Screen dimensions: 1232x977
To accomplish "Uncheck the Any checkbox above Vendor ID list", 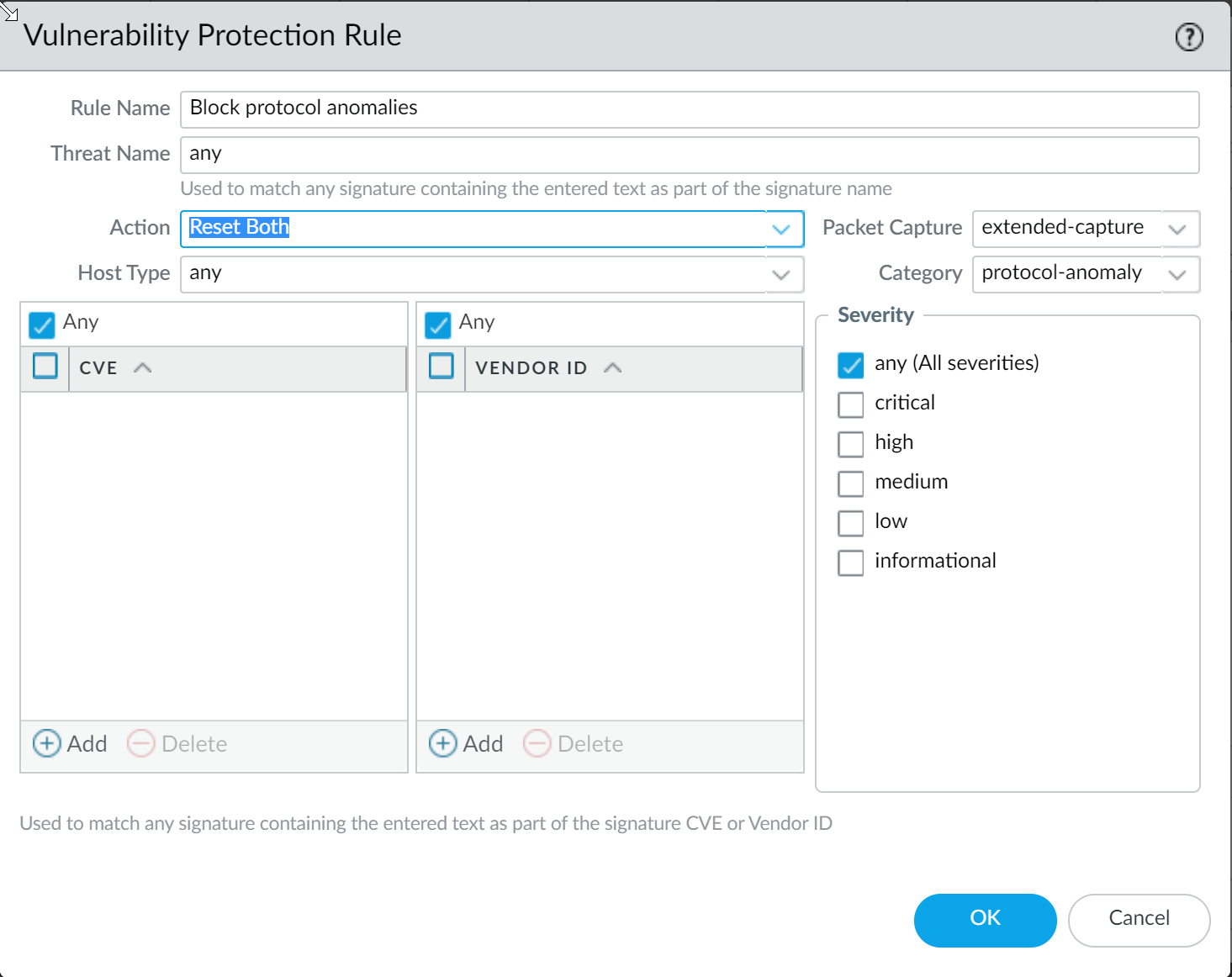I will 438,324.
